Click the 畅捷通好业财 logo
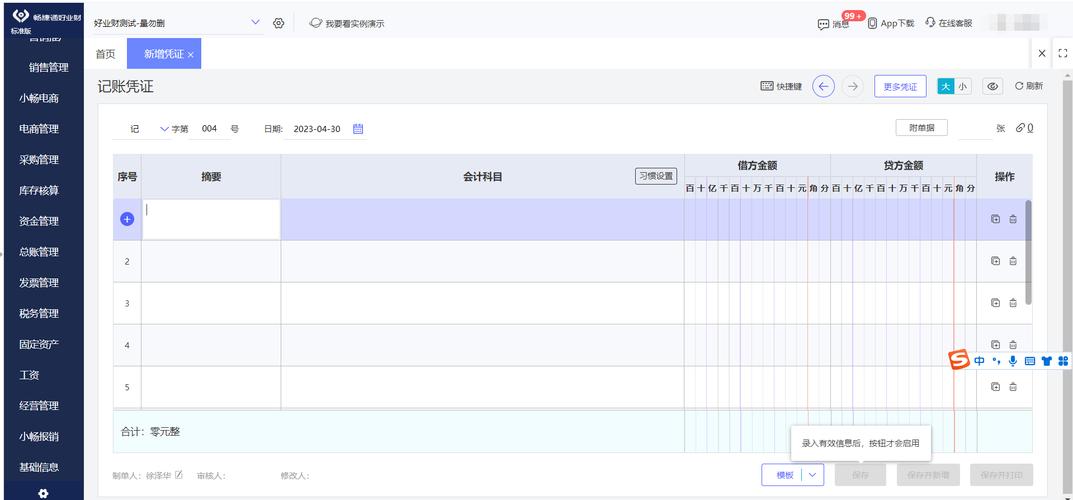Image resolution: width=1073 pixels, height=500 pixels. pyautogui.click(x=44, y=18)
